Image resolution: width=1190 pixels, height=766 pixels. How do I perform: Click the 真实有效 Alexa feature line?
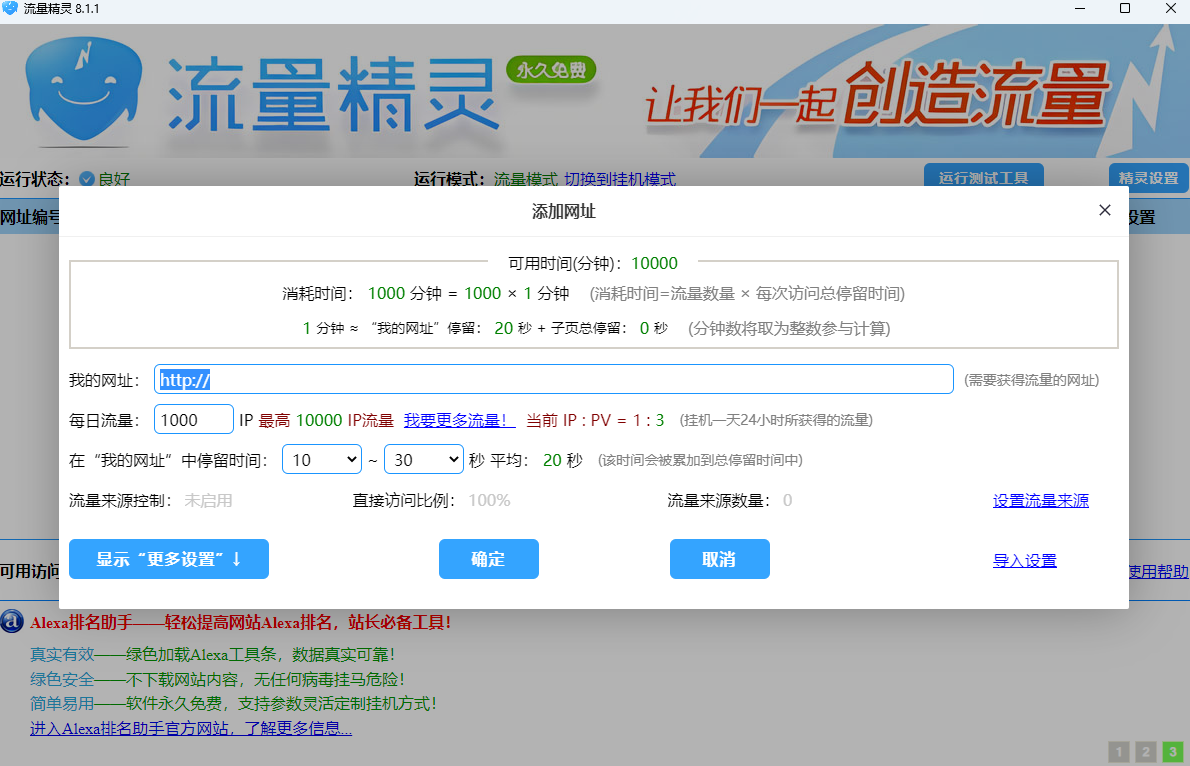pos(212,654)
